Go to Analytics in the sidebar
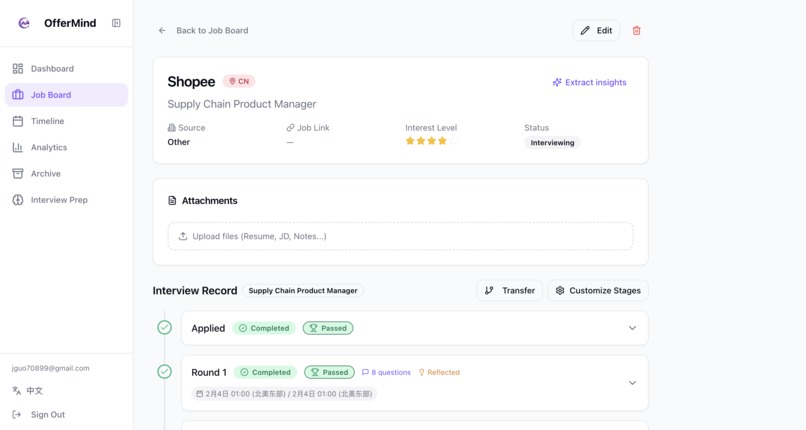The width and height of the screenshot is (806, 430). click(66, 147)
